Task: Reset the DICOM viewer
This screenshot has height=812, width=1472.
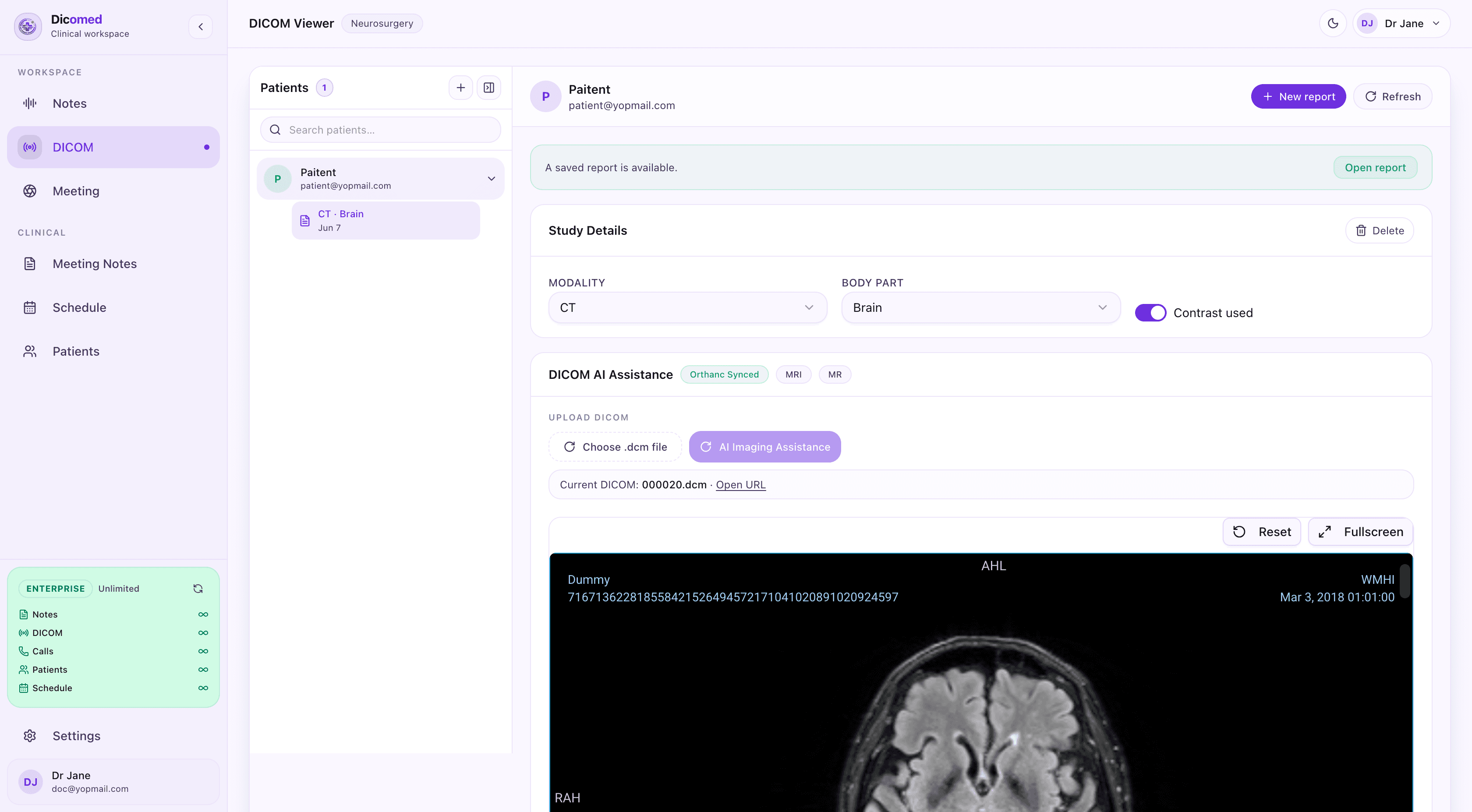Action: coord(1262,531)
